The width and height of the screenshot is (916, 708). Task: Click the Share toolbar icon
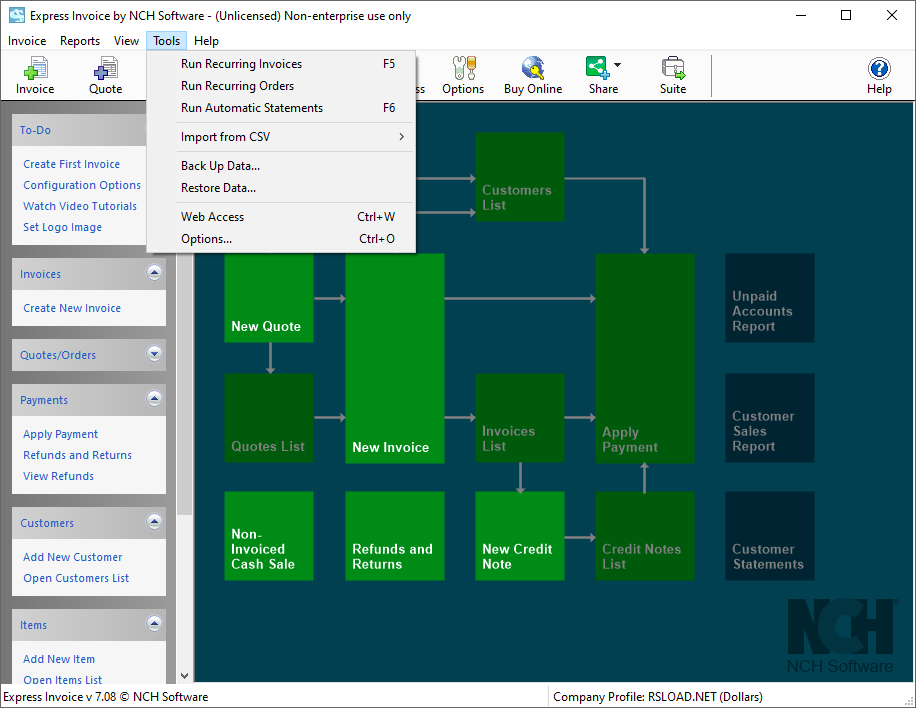pyautogui.click(x=598, y=68)
